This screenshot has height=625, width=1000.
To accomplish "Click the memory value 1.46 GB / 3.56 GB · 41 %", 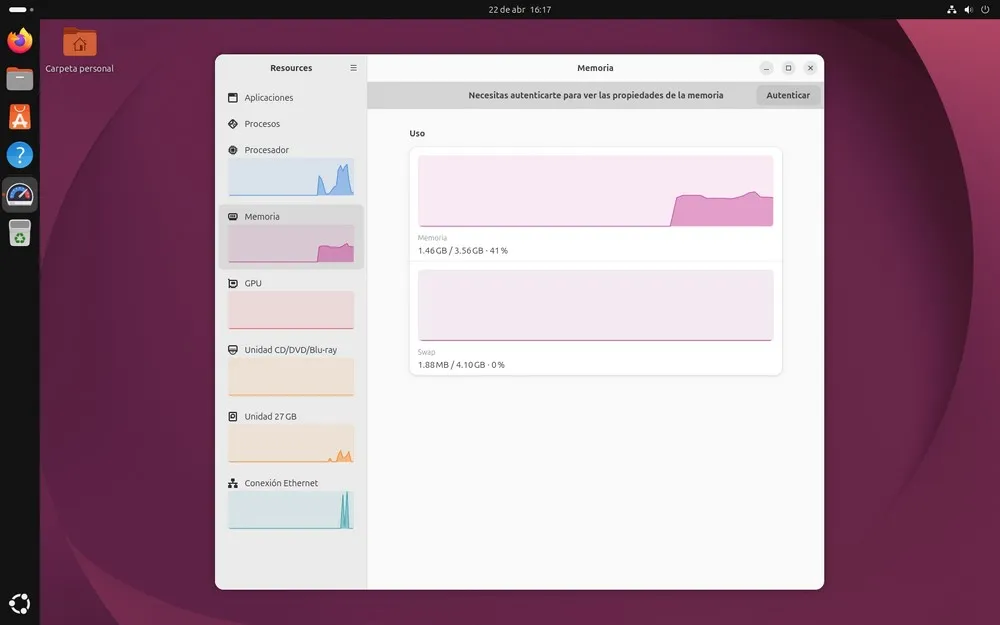I will pos(463,251).
